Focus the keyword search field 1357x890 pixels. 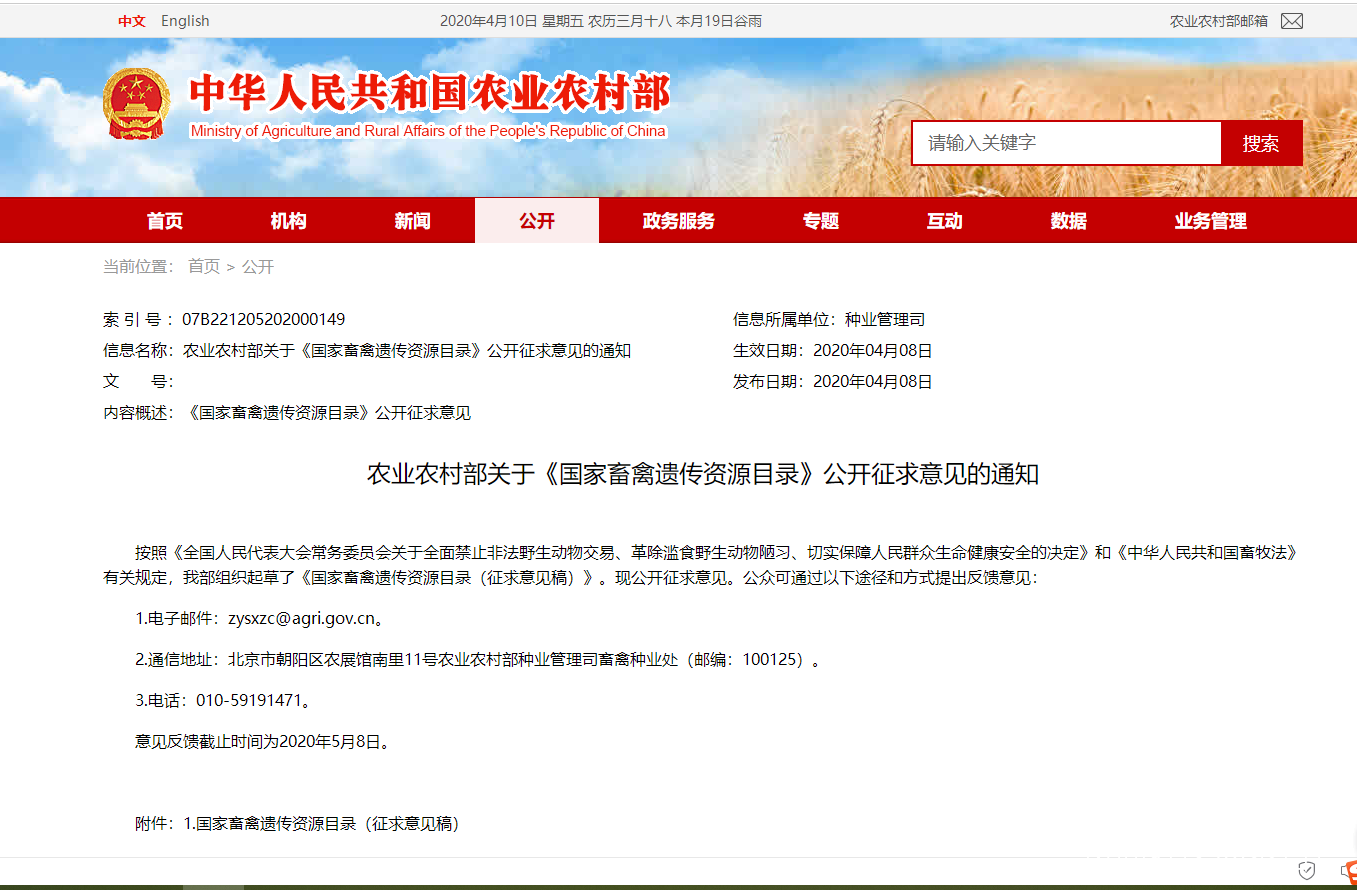[x=1066, y=143]
